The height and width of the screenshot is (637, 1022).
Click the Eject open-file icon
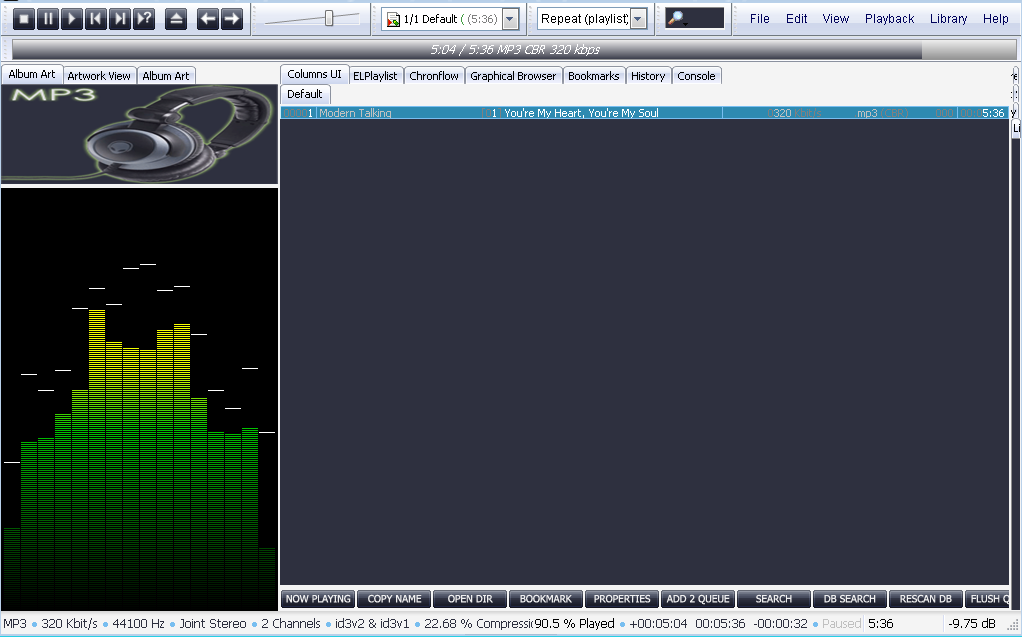[176, 18]
